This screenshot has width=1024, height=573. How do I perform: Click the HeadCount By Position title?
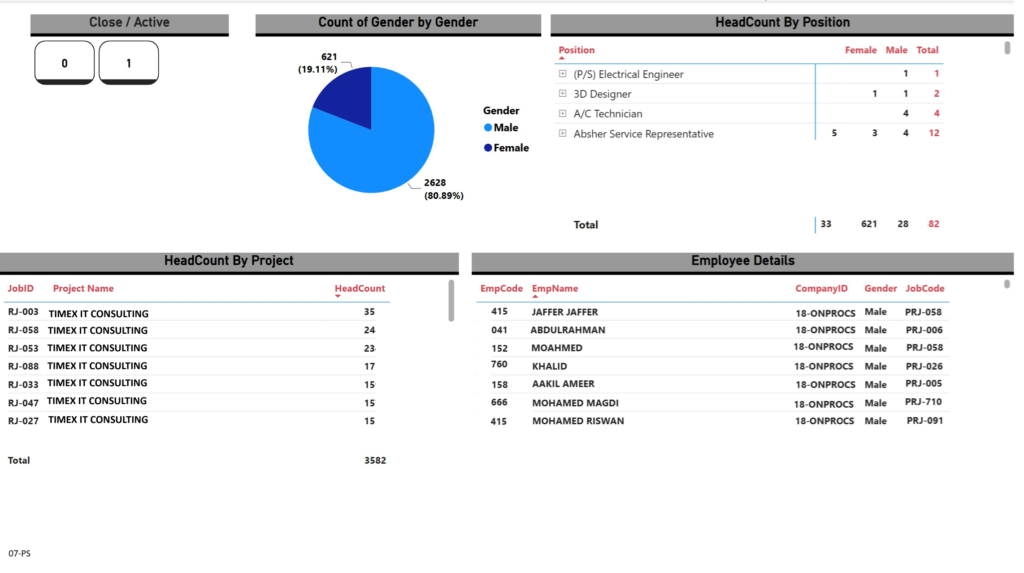point(782,22)
